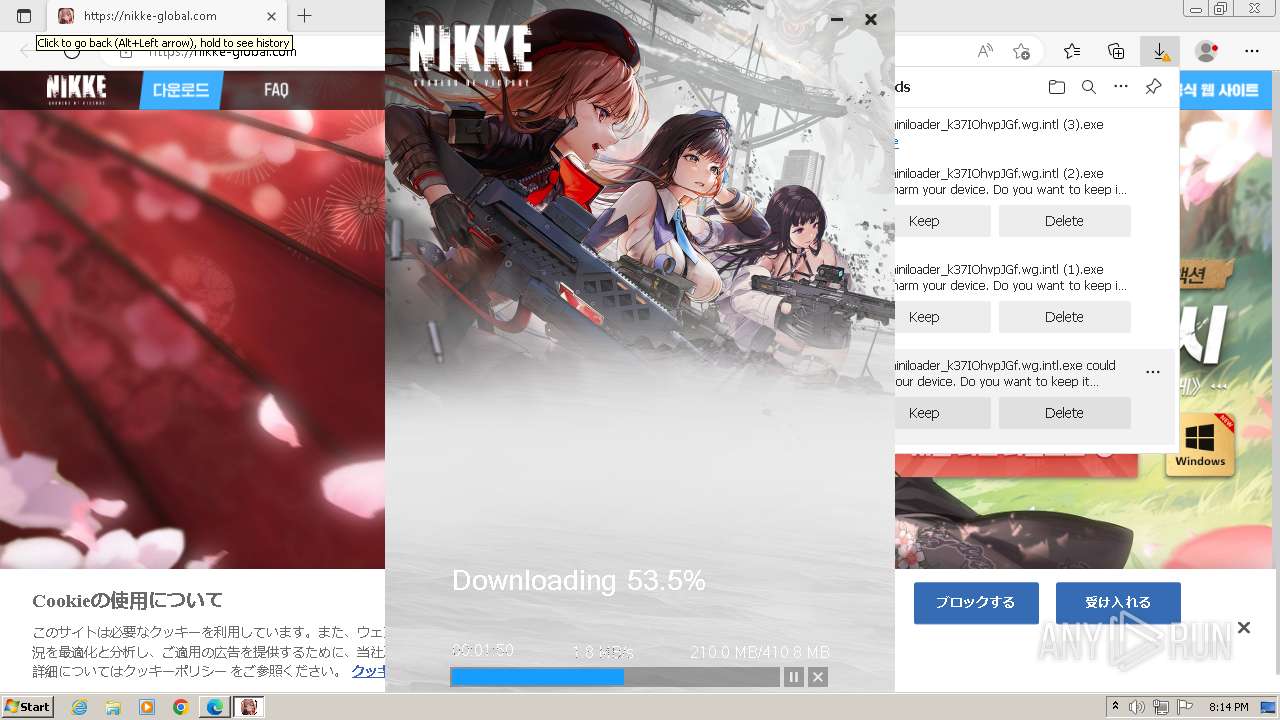Switch to Edge in taskbar
Viewport: 1280px width, 720px height.
pos(215,707)
